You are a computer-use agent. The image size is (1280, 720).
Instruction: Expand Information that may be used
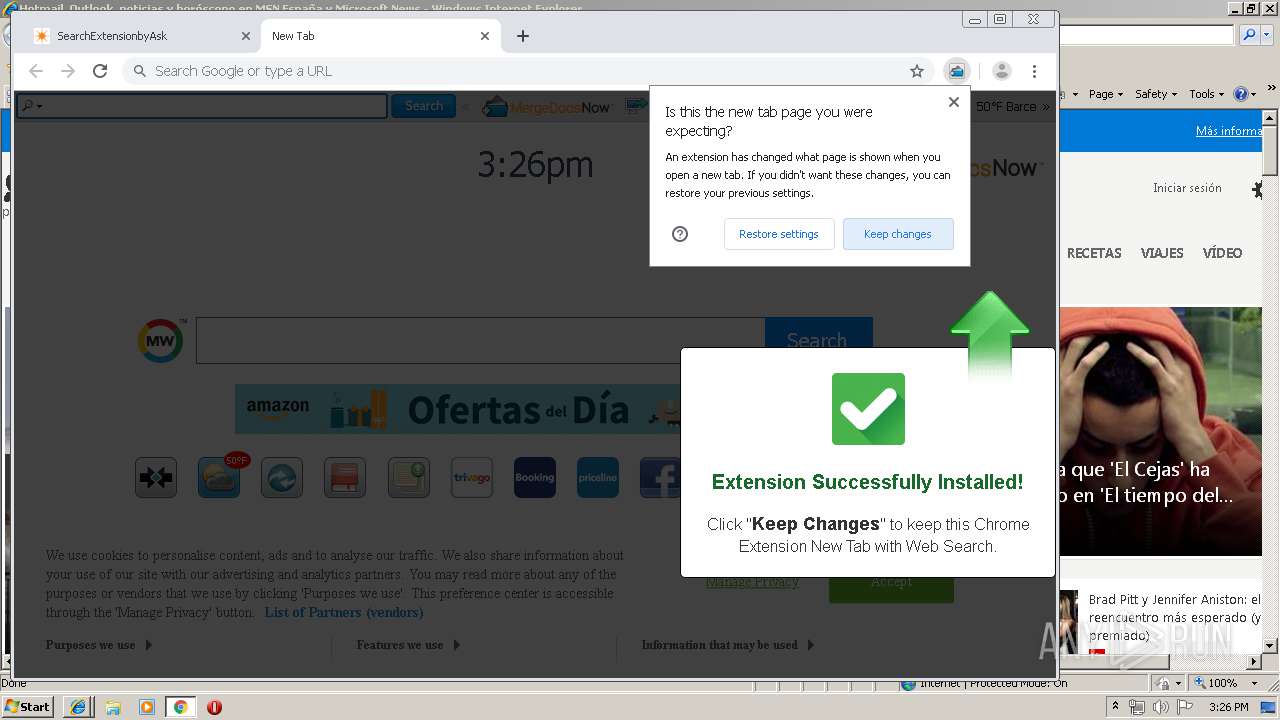point(728,645)
